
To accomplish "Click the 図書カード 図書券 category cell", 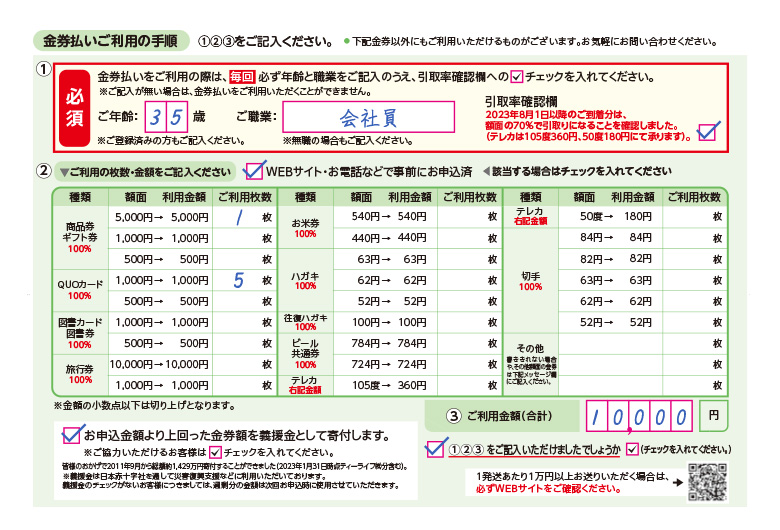I will click(x=81, y=333).
